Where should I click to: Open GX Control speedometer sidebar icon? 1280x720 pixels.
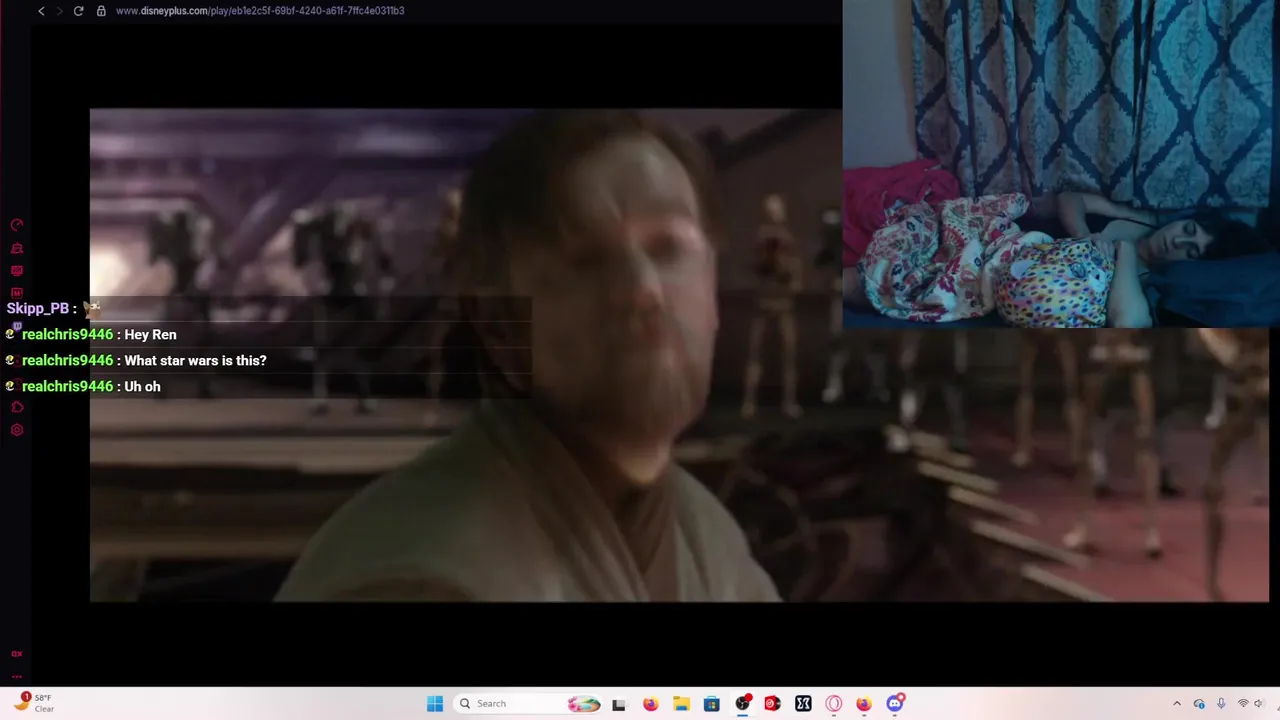(x=17, y=225)
